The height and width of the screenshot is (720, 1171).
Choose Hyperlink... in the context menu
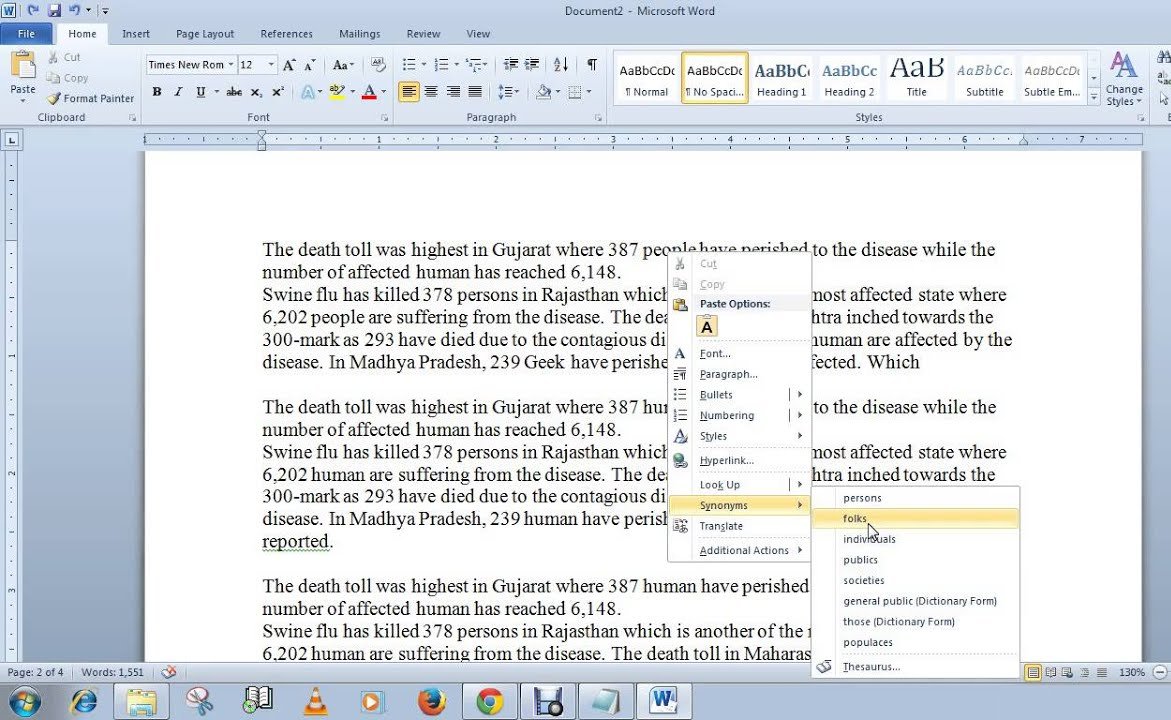727,461
